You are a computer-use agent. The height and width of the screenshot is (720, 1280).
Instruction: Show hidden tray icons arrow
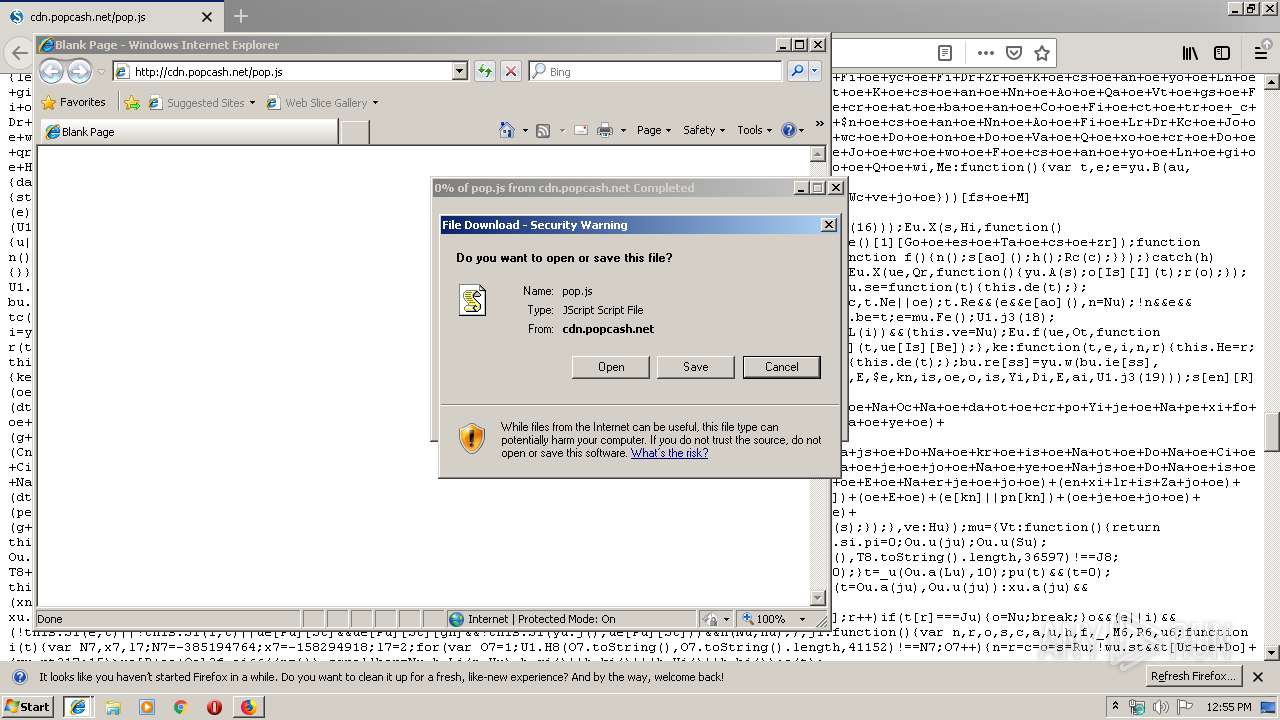coord(1115,707)
